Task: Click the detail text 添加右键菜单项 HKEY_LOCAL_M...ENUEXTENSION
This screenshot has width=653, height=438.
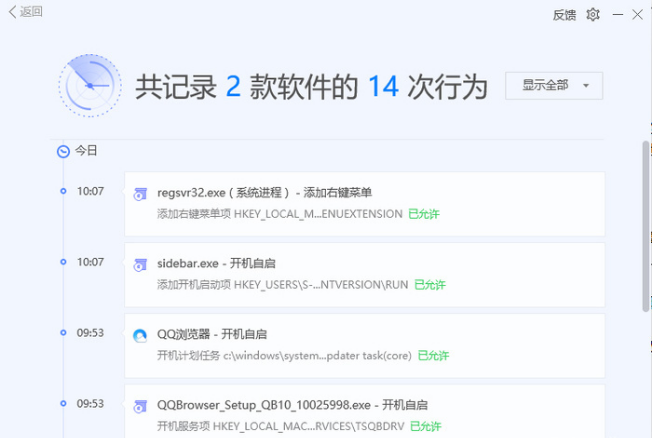Action: point(280,214)
